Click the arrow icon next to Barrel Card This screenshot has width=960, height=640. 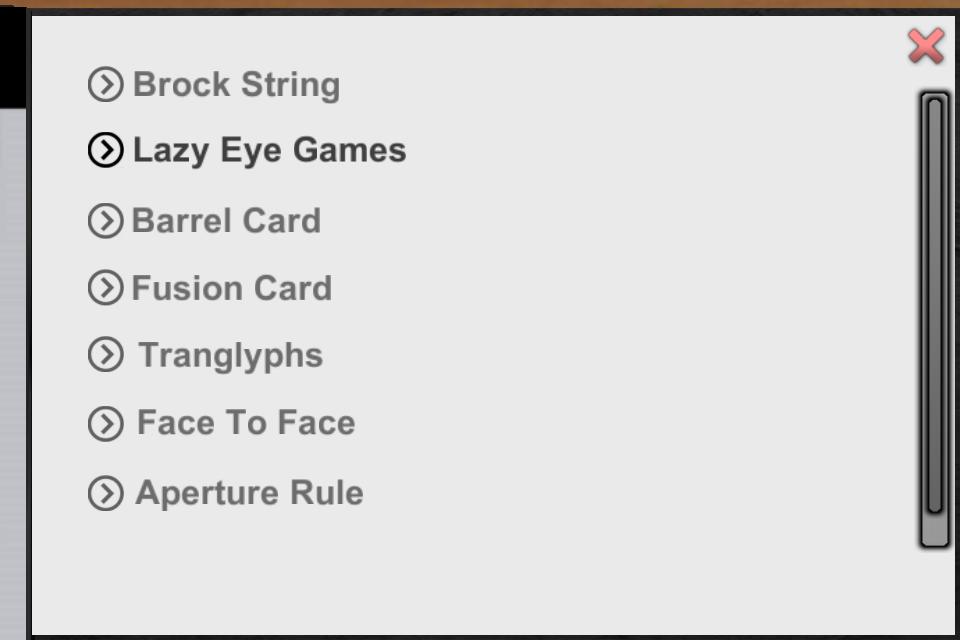click(x=105, y=221)
